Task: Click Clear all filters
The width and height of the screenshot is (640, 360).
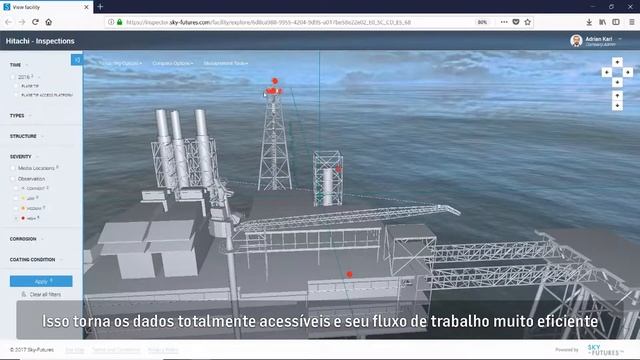Action: tap(45, 294)
